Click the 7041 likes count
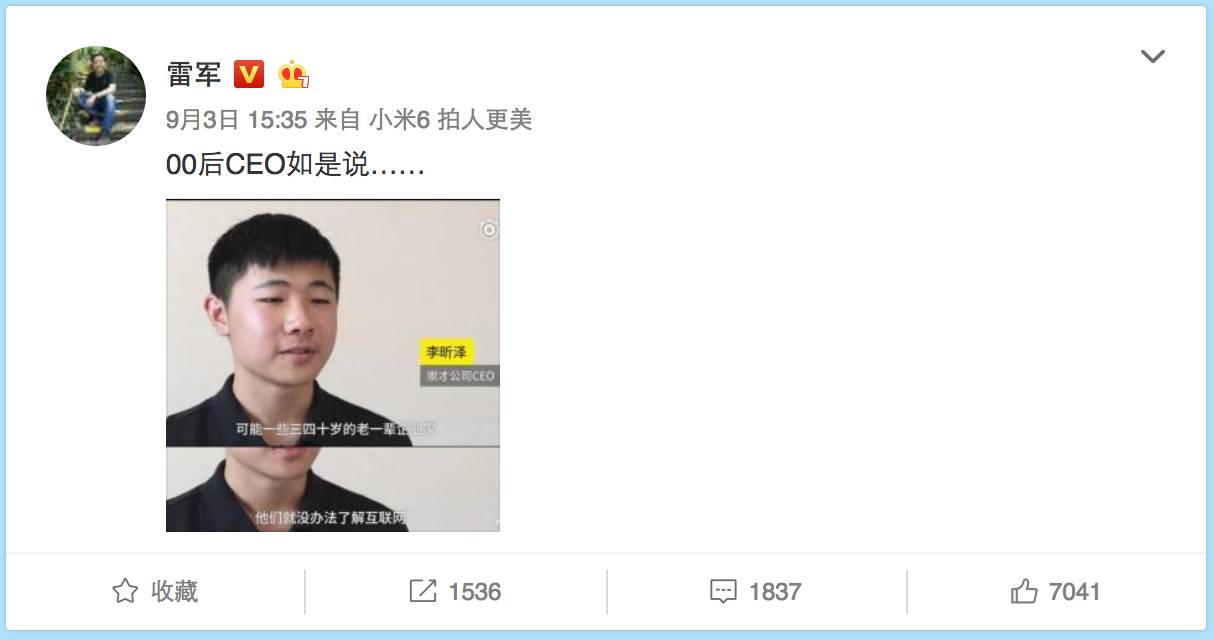This screenshot has width=1214, height=640. [1075, 592]
